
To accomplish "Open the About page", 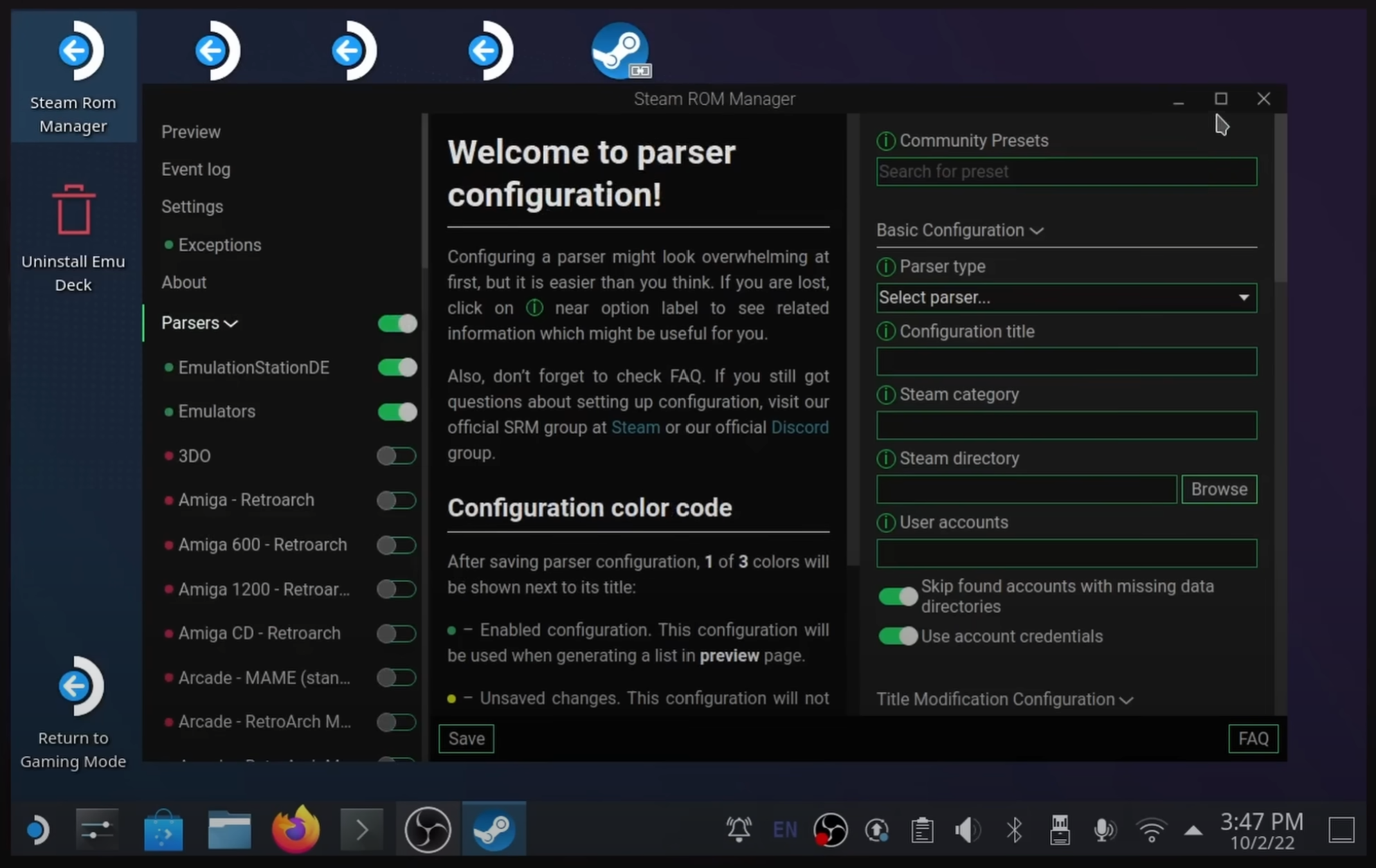I will tap(184, 282).
